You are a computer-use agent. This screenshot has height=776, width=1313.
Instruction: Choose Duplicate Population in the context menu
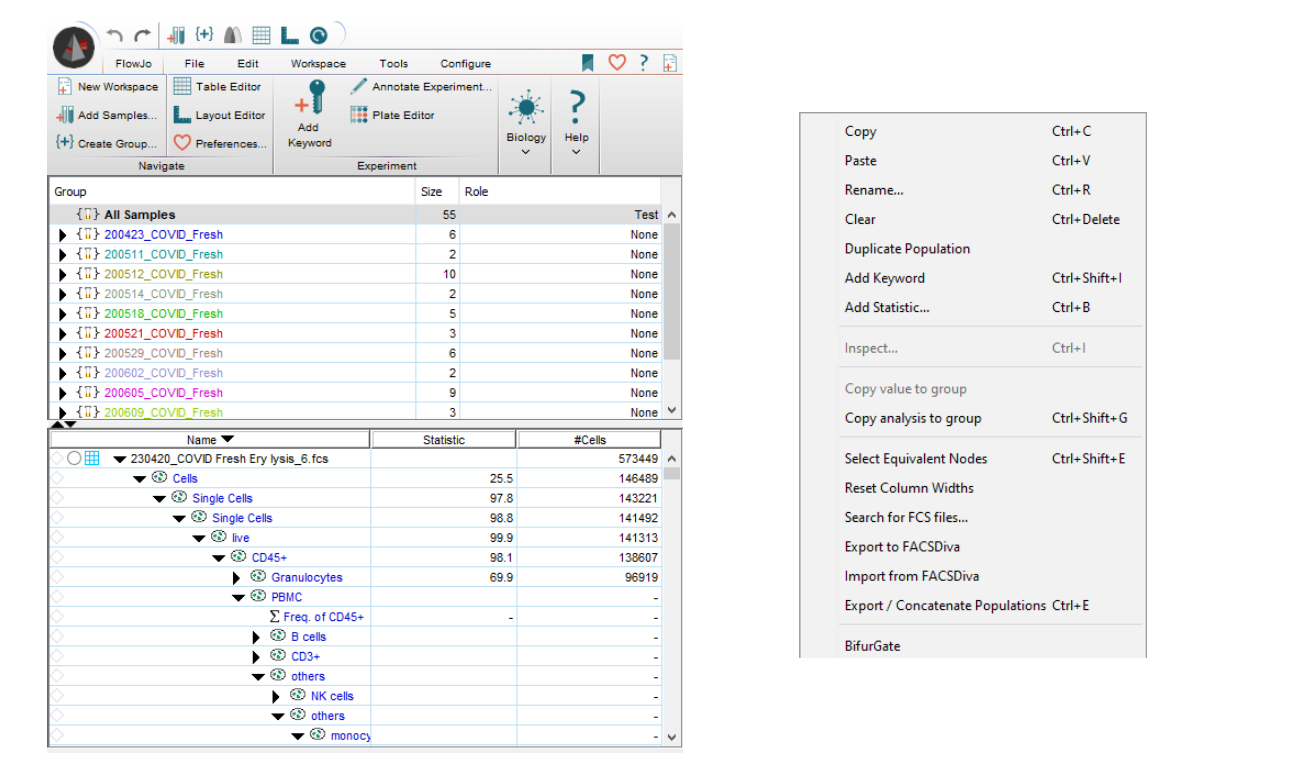pos(907,249)
